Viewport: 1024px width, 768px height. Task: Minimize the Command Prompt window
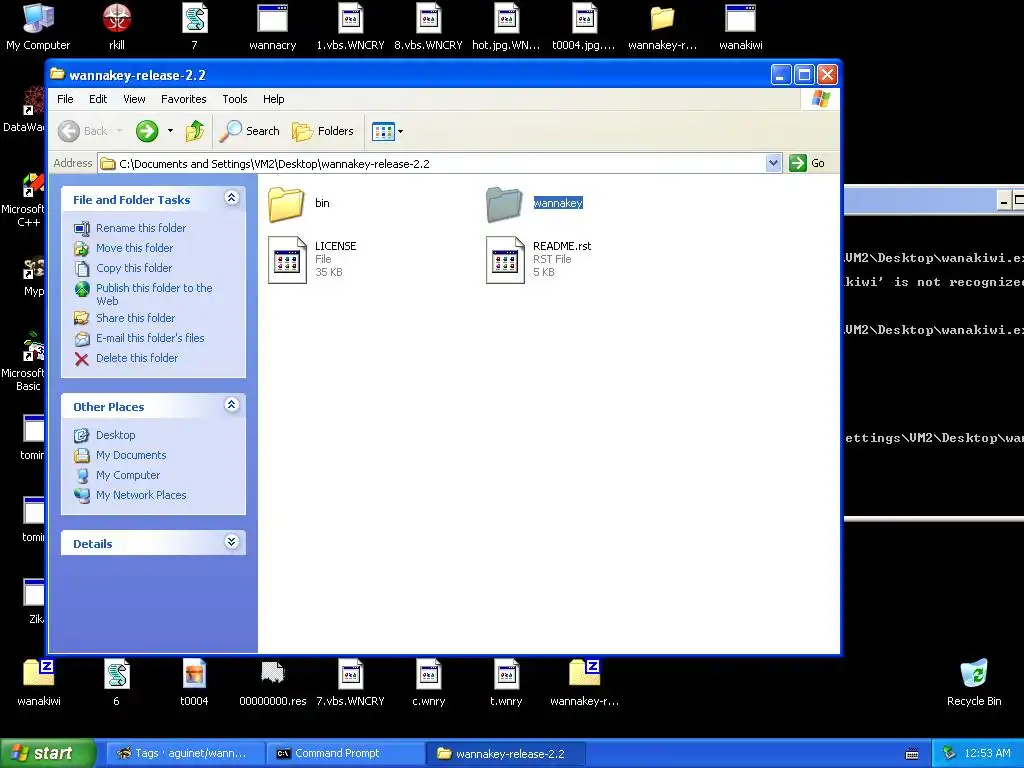click(x=1004, y=202)
